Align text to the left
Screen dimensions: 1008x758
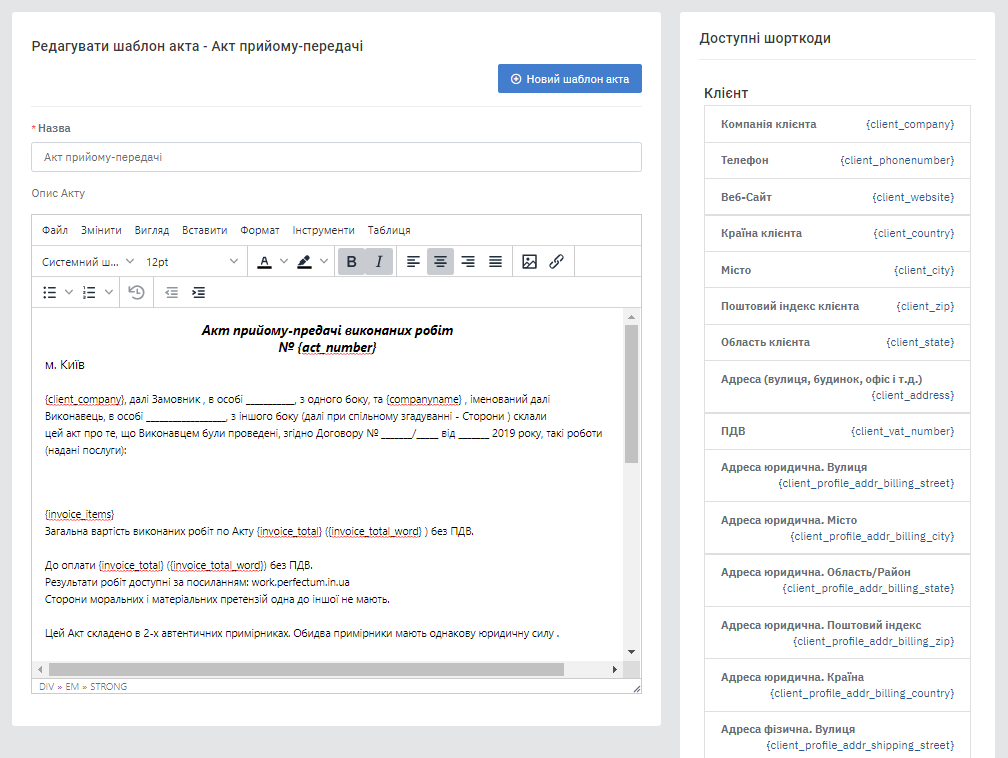click(413, 262)
